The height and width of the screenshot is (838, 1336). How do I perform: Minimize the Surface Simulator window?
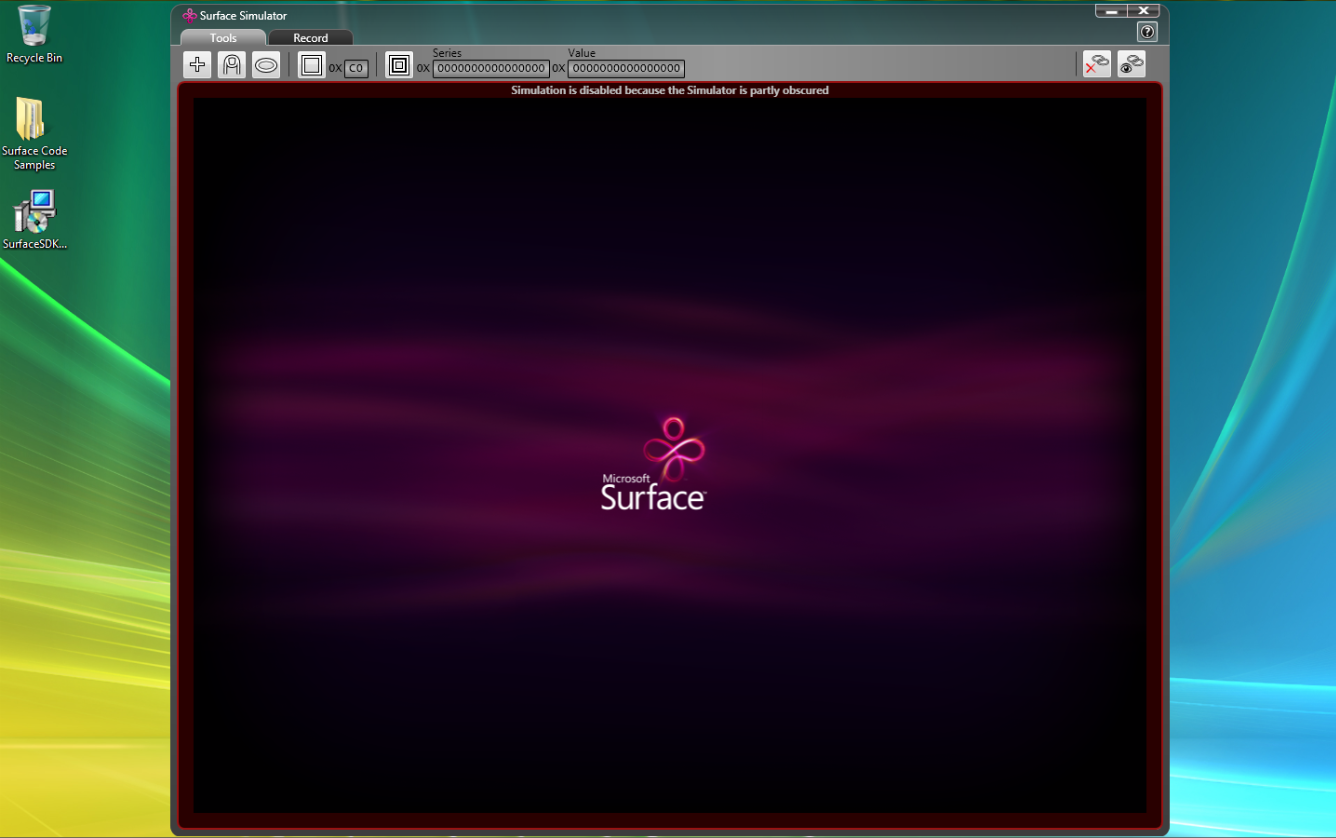[x=1111, y=11]
